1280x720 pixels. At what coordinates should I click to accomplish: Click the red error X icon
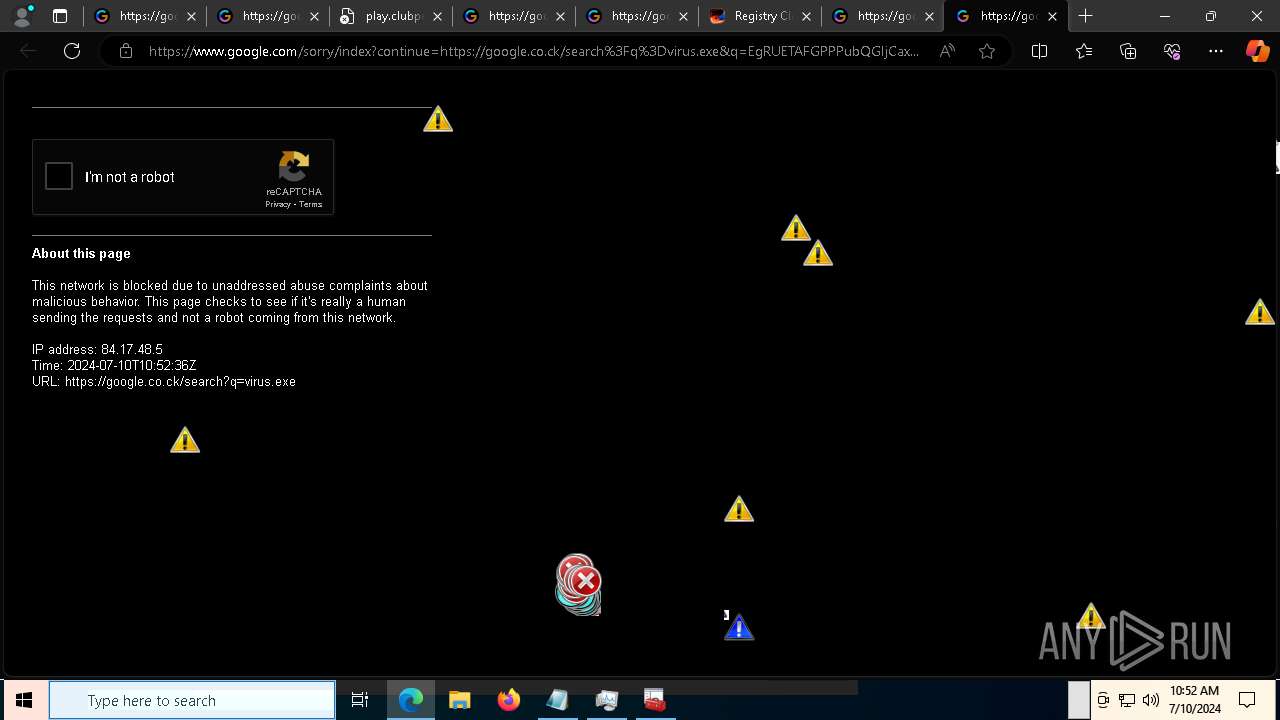click(586, 581)
